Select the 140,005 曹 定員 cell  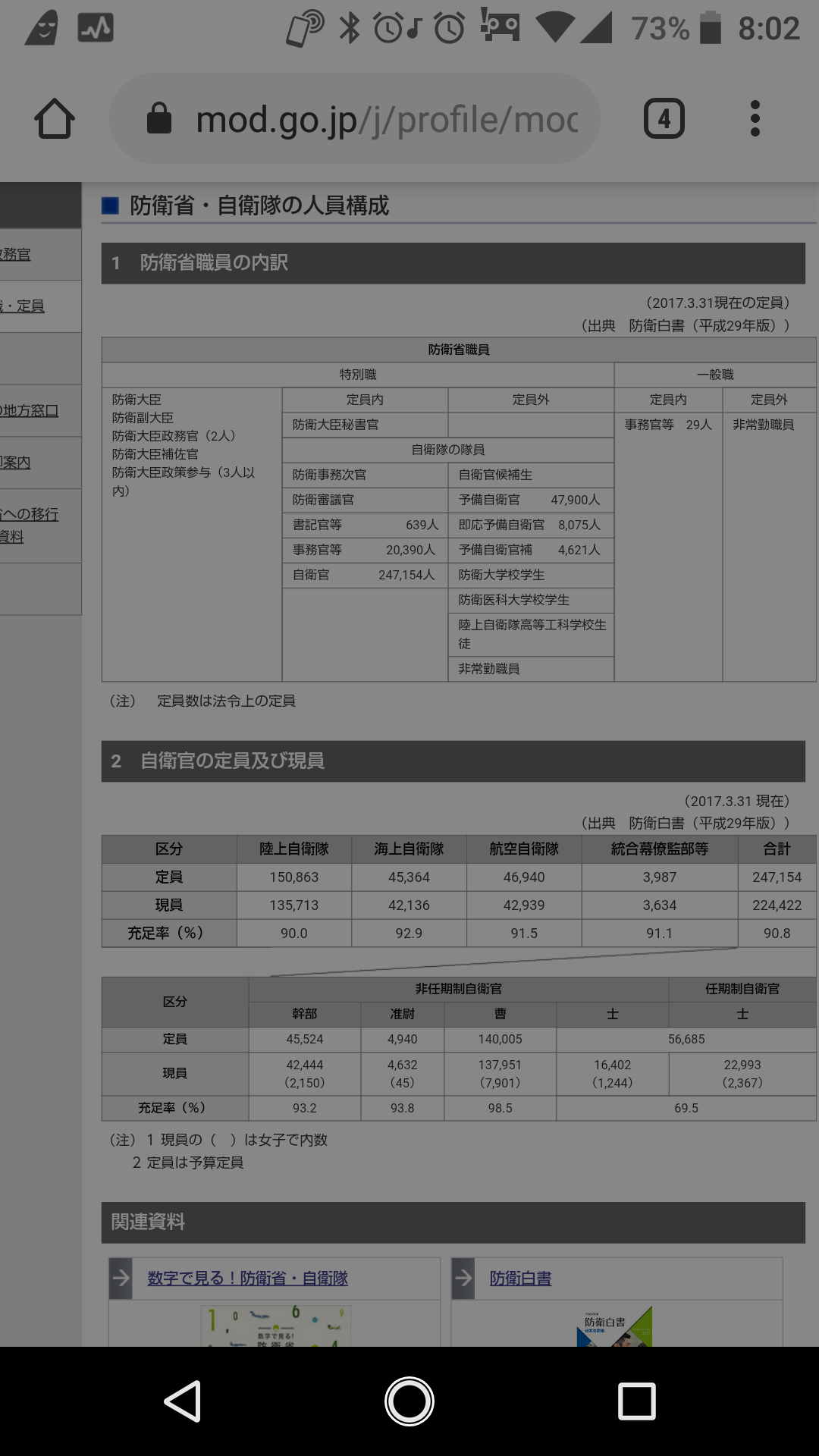500,1039
